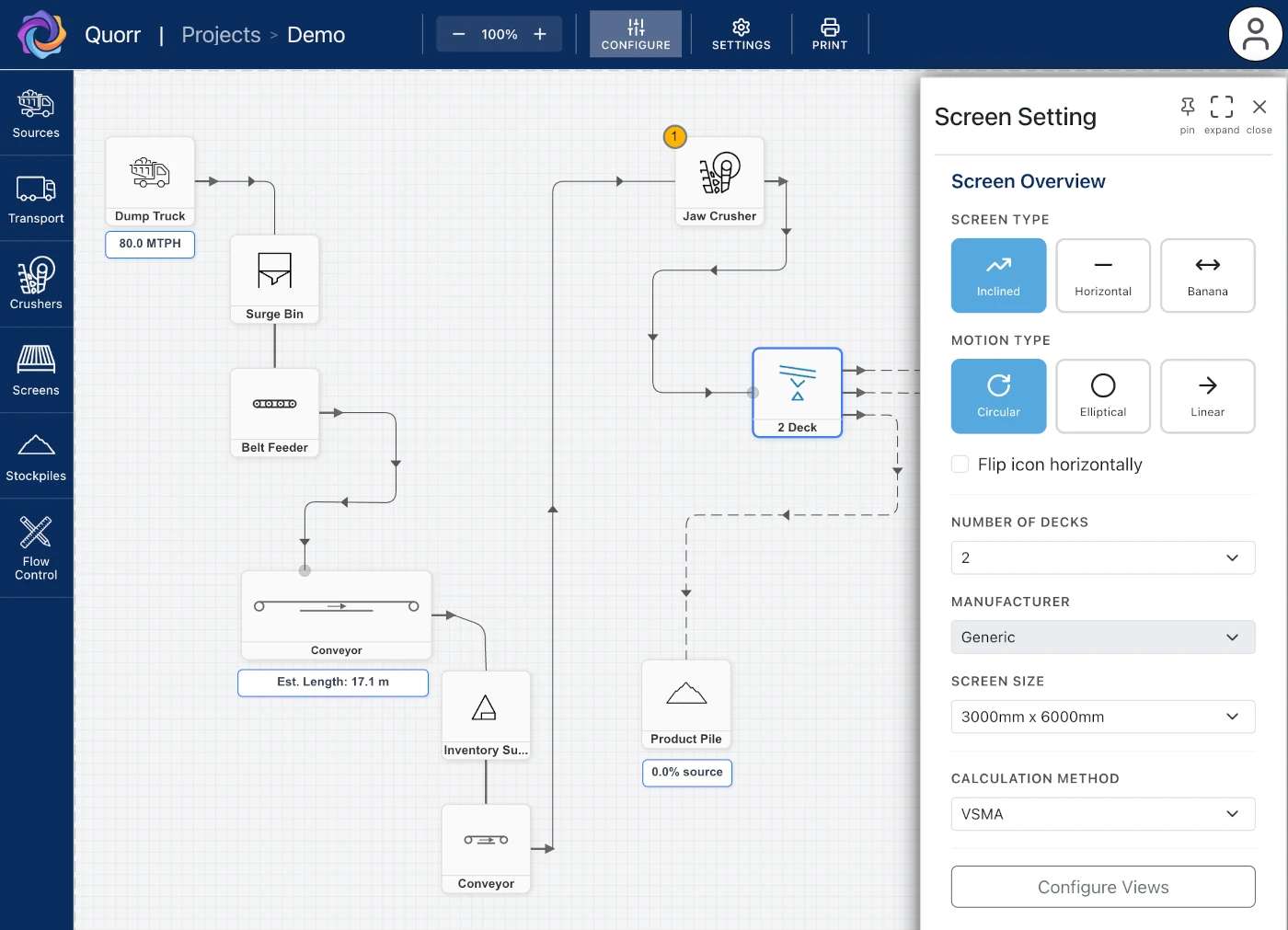1288x930 pixels.
Task: Open the Stockpiles sidebar category
Action: [36, 456]
